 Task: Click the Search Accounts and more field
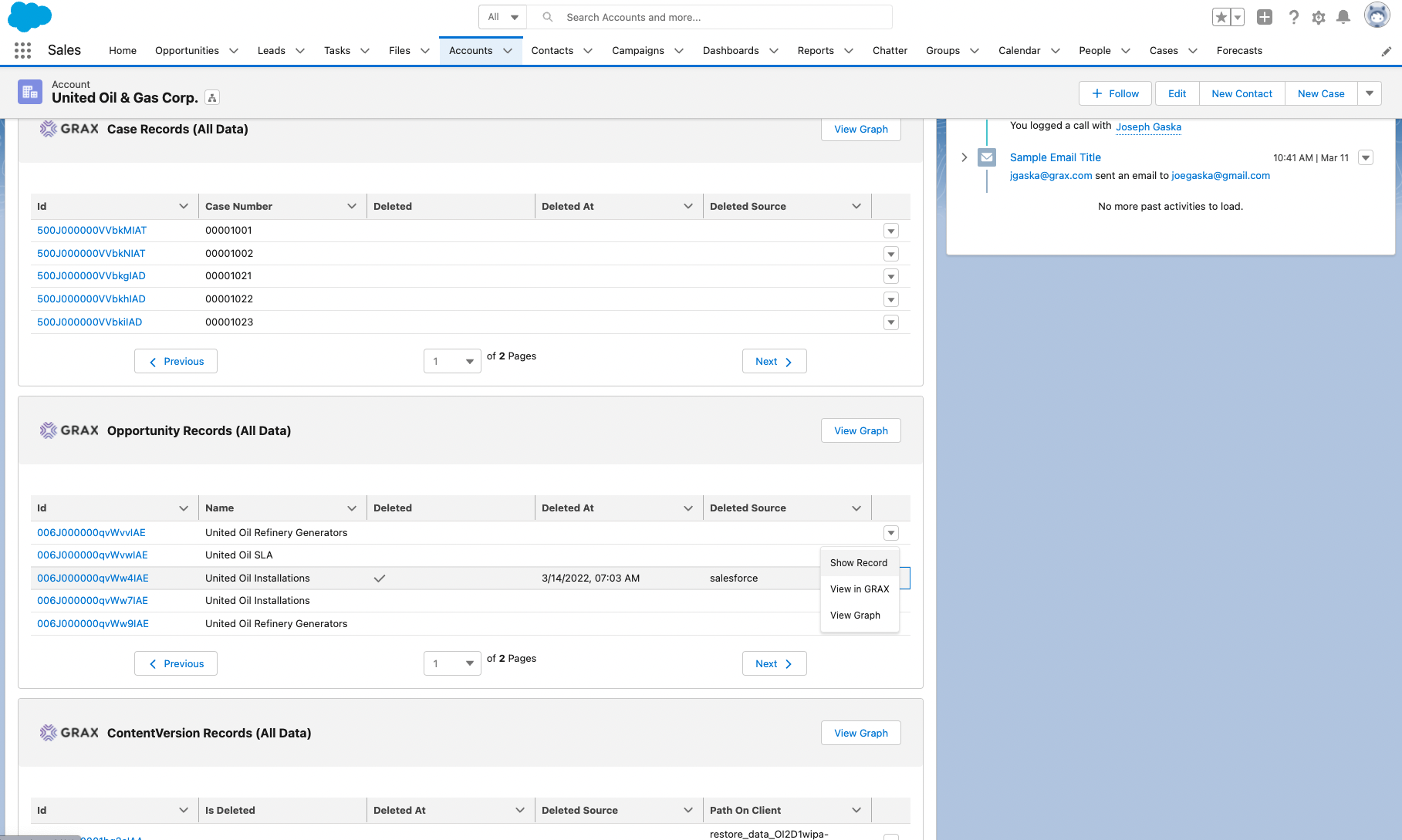710,17
